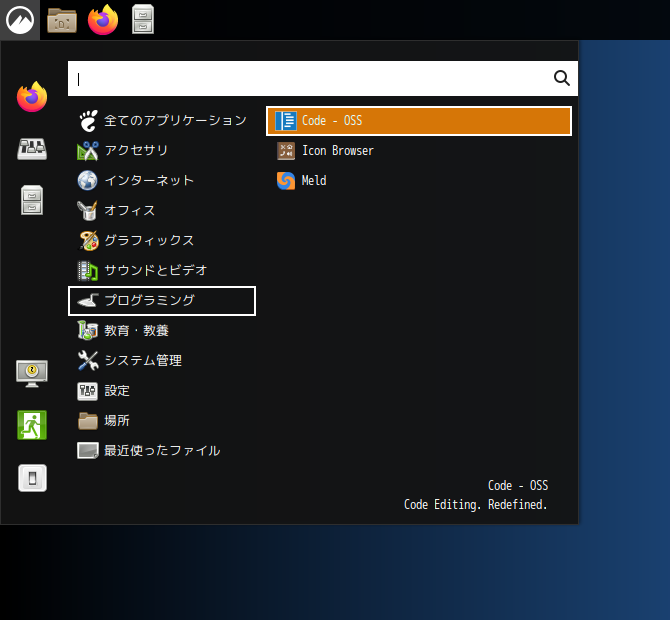670x620 pixels.
Task: Click the recent files document icon
Action: (x=88, y=451)
